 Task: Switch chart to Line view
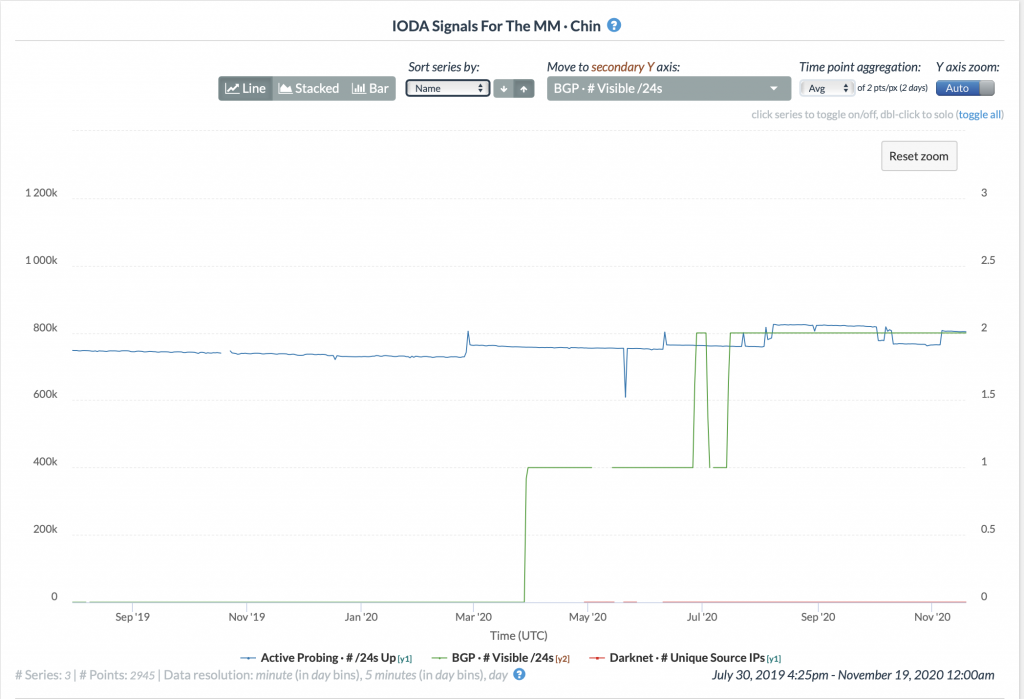[245, 88]
